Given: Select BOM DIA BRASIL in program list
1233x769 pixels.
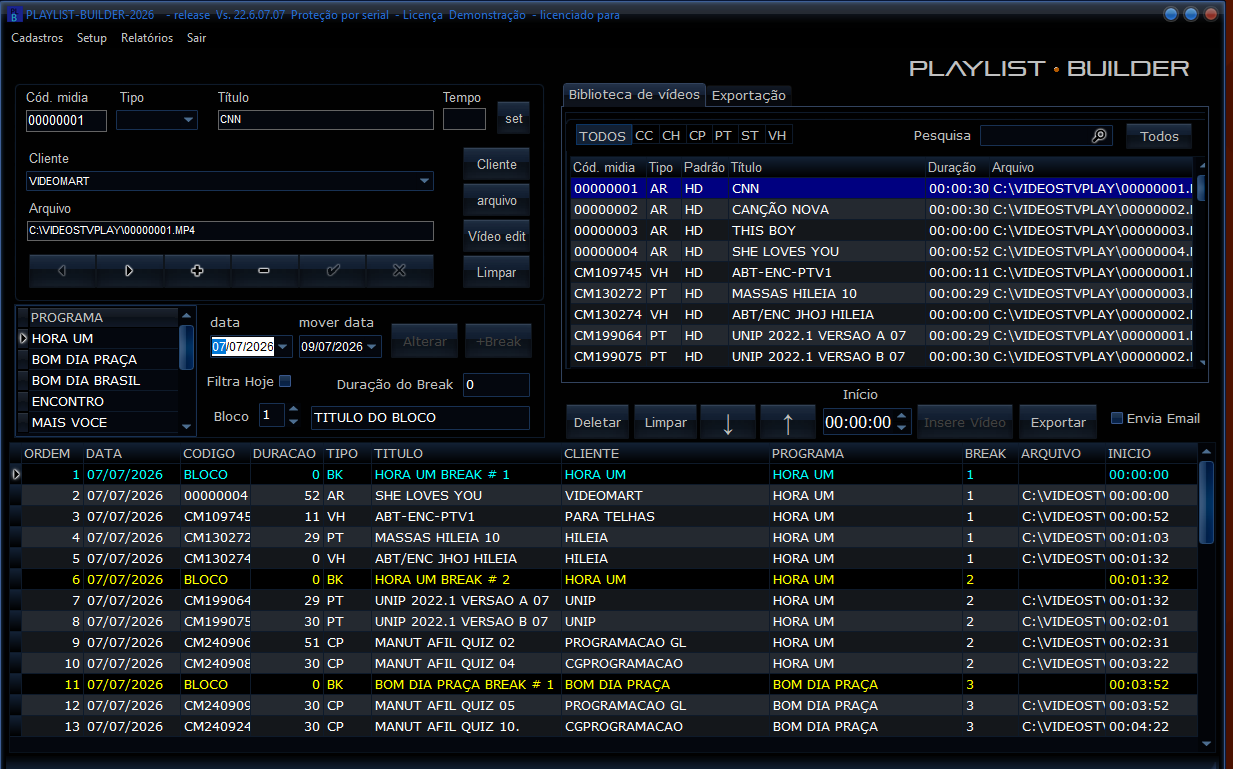Looking at the screenshot, I should pyautogui.click(x=103, y=381).
